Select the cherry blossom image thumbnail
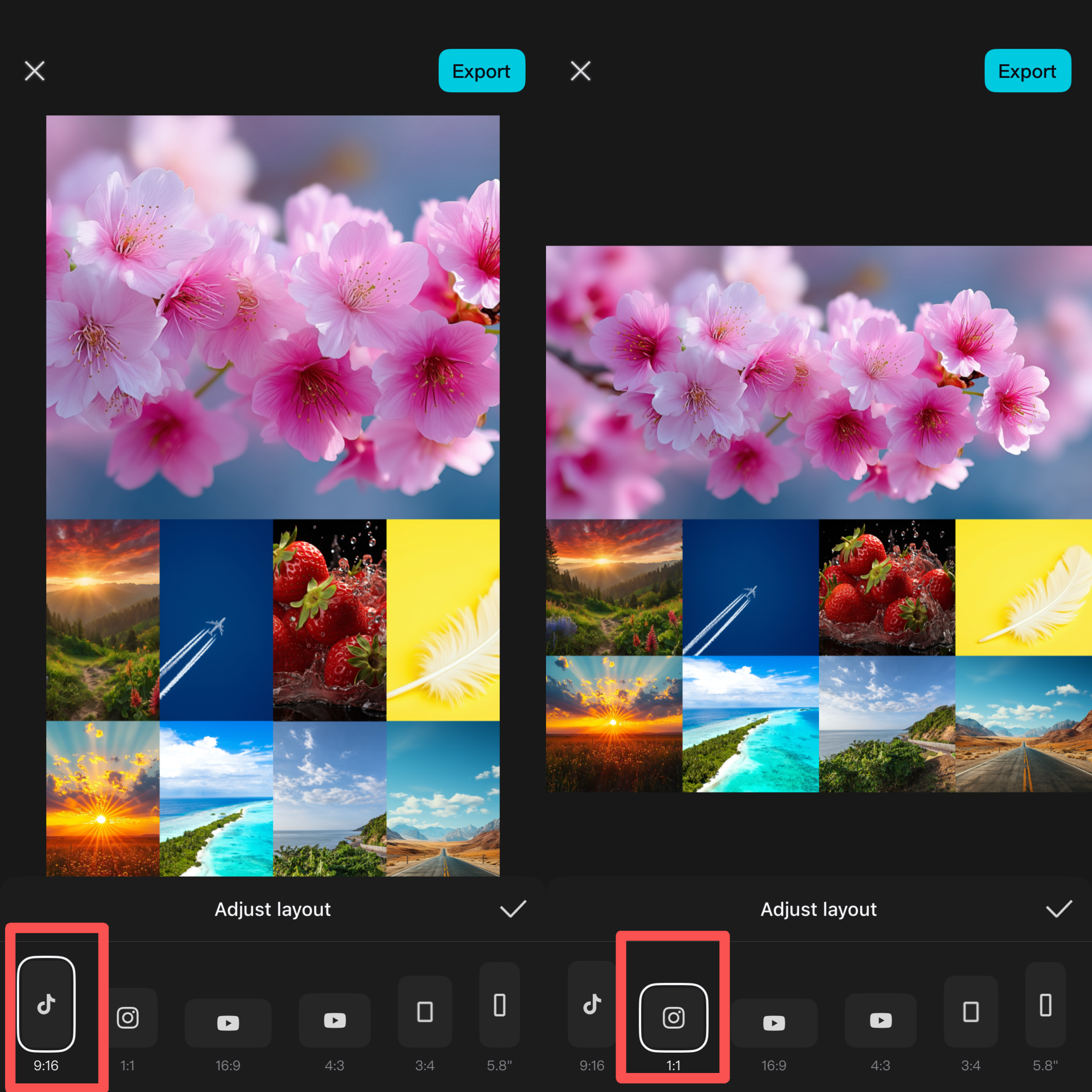Image resolution: width=1092 pixels, height=1092 pixels. pyautogui.click(x=272, y=317)
